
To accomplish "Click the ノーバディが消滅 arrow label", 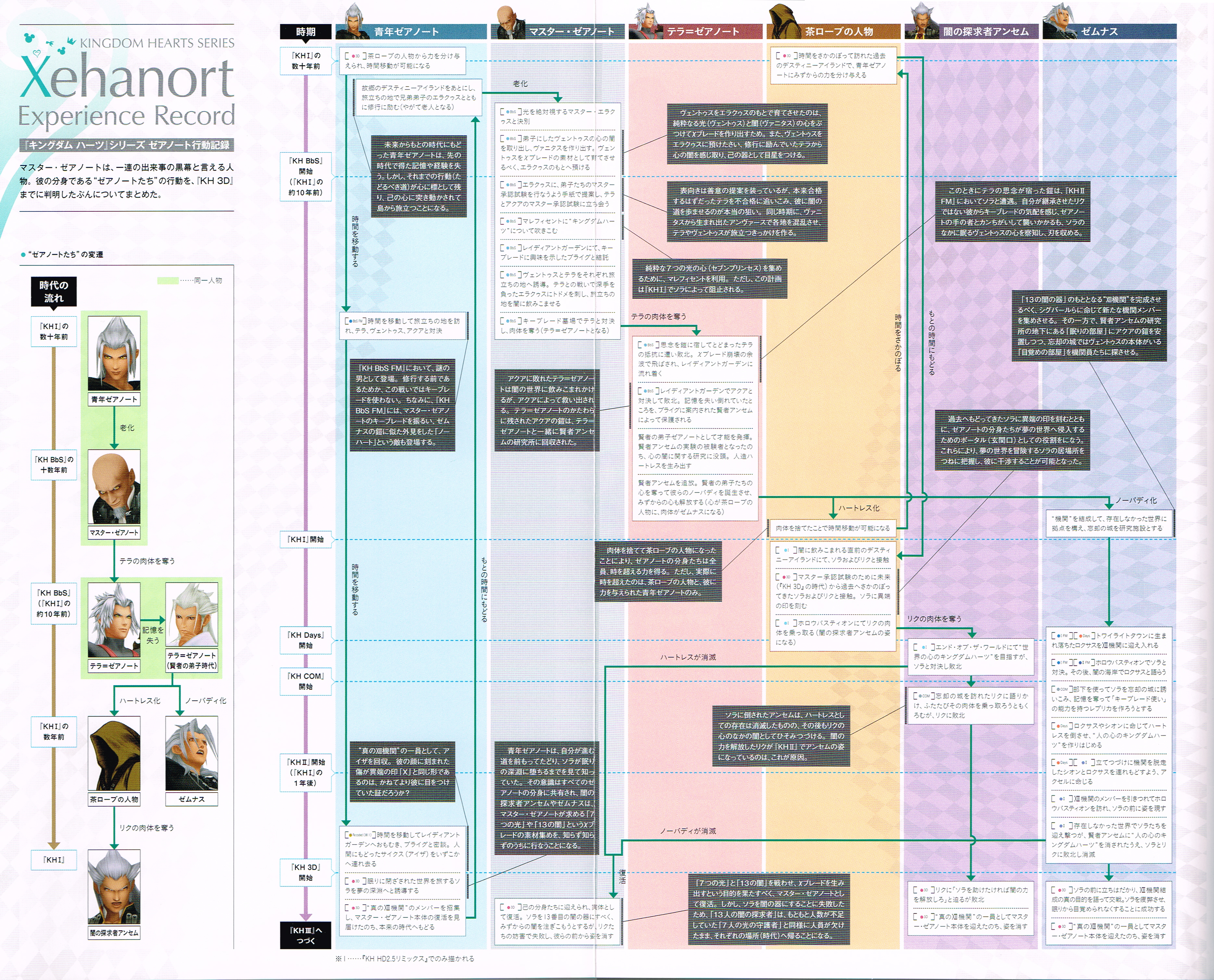I will (688, 832).
